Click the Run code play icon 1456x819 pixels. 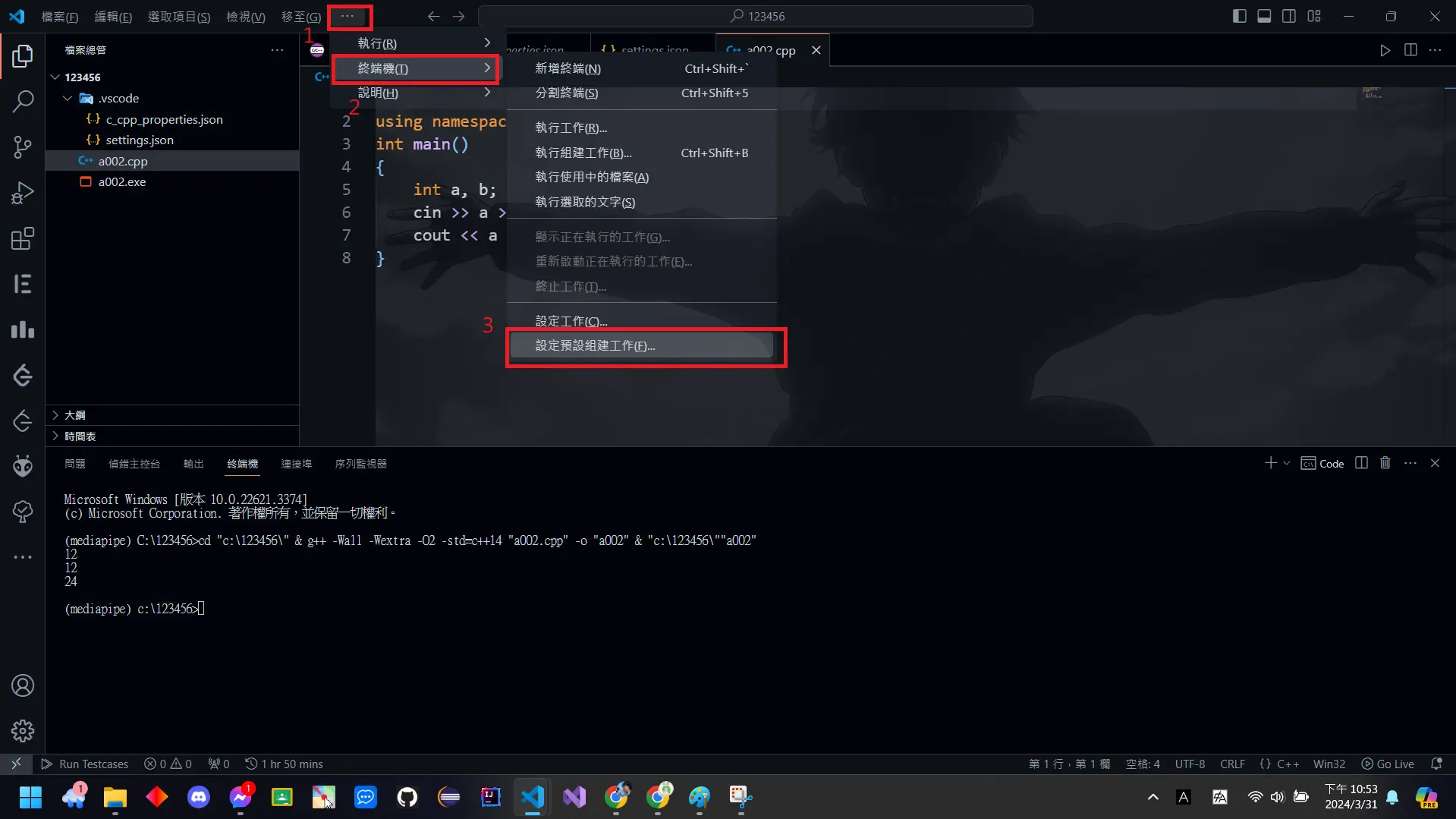point(1385,50)
